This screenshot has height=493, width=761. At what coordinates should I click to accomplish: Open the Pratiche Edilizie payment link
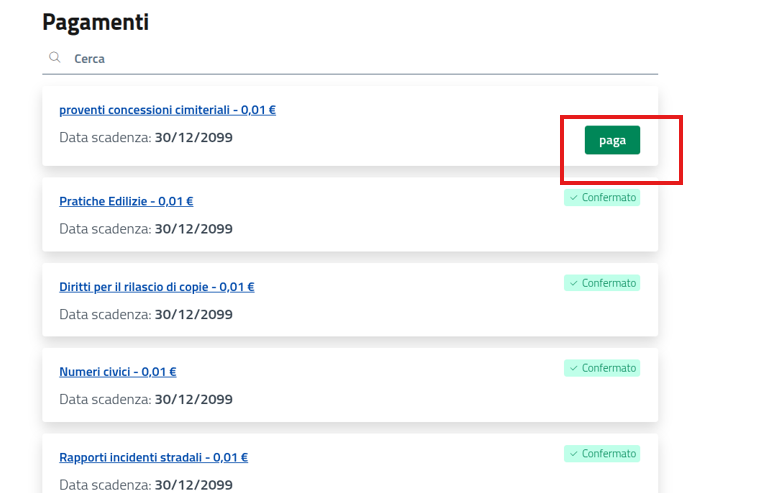coord(126,201)
